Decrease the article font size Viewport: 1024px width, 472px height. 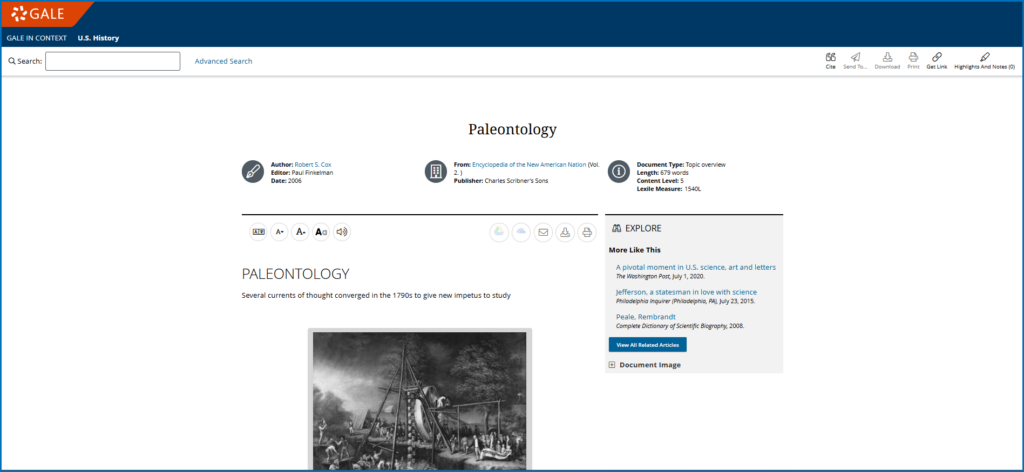[280, 232]
